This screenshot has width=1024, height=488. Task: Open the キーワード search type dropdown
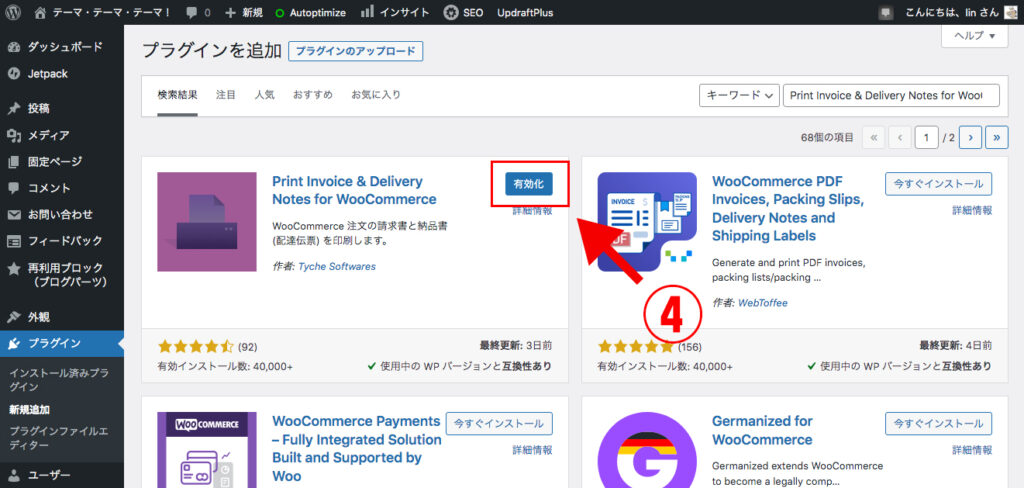[x=739, y=95]
